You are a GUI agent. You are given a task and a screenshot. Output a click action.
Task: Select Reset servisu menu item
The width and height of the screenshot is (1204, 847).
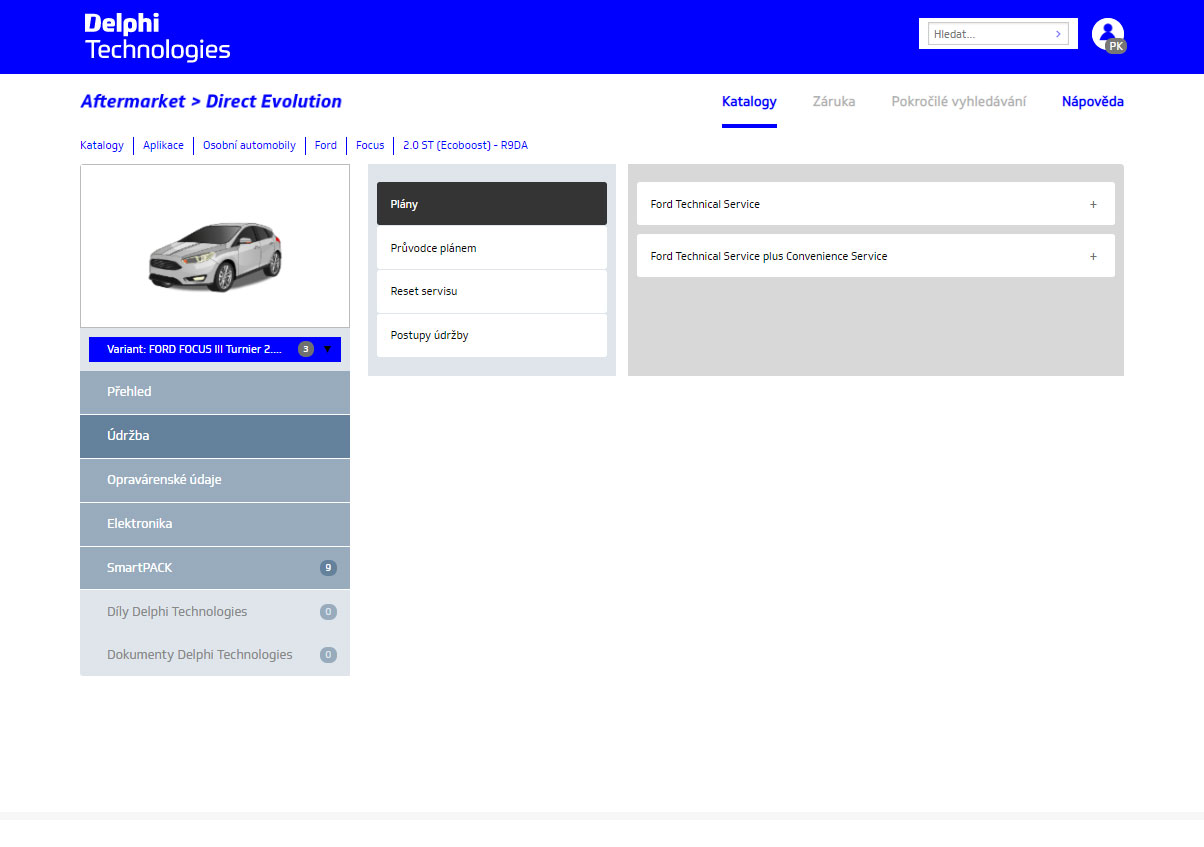tap(492, 291)
